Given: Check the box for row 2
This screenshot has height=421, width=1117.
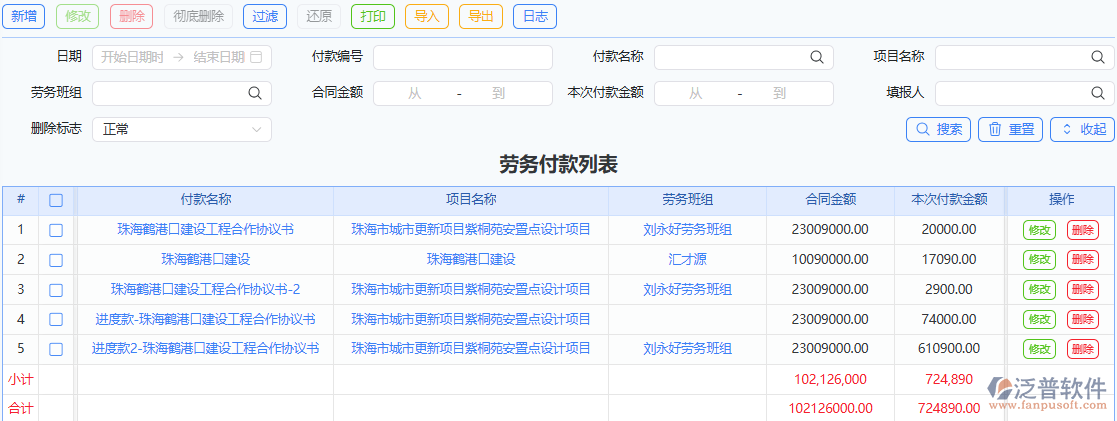Looking at the screenshot, I should point(56,260).
